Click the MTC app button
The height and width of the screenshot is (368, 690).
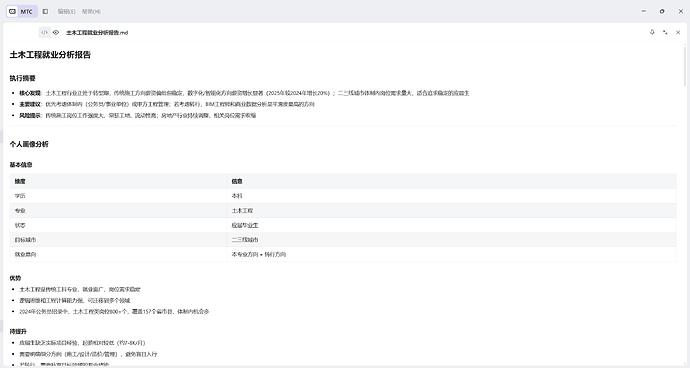pos(22,11)
